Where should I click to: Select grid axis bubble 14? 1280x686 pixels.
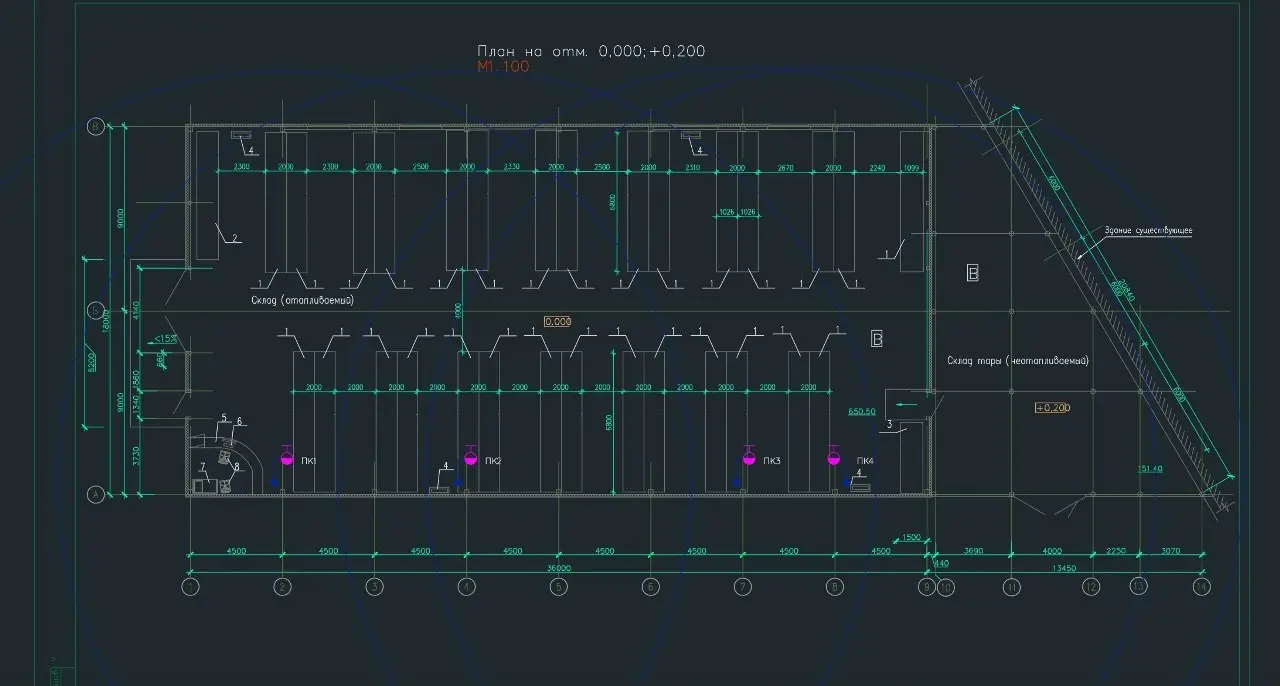coord(1201,587)
